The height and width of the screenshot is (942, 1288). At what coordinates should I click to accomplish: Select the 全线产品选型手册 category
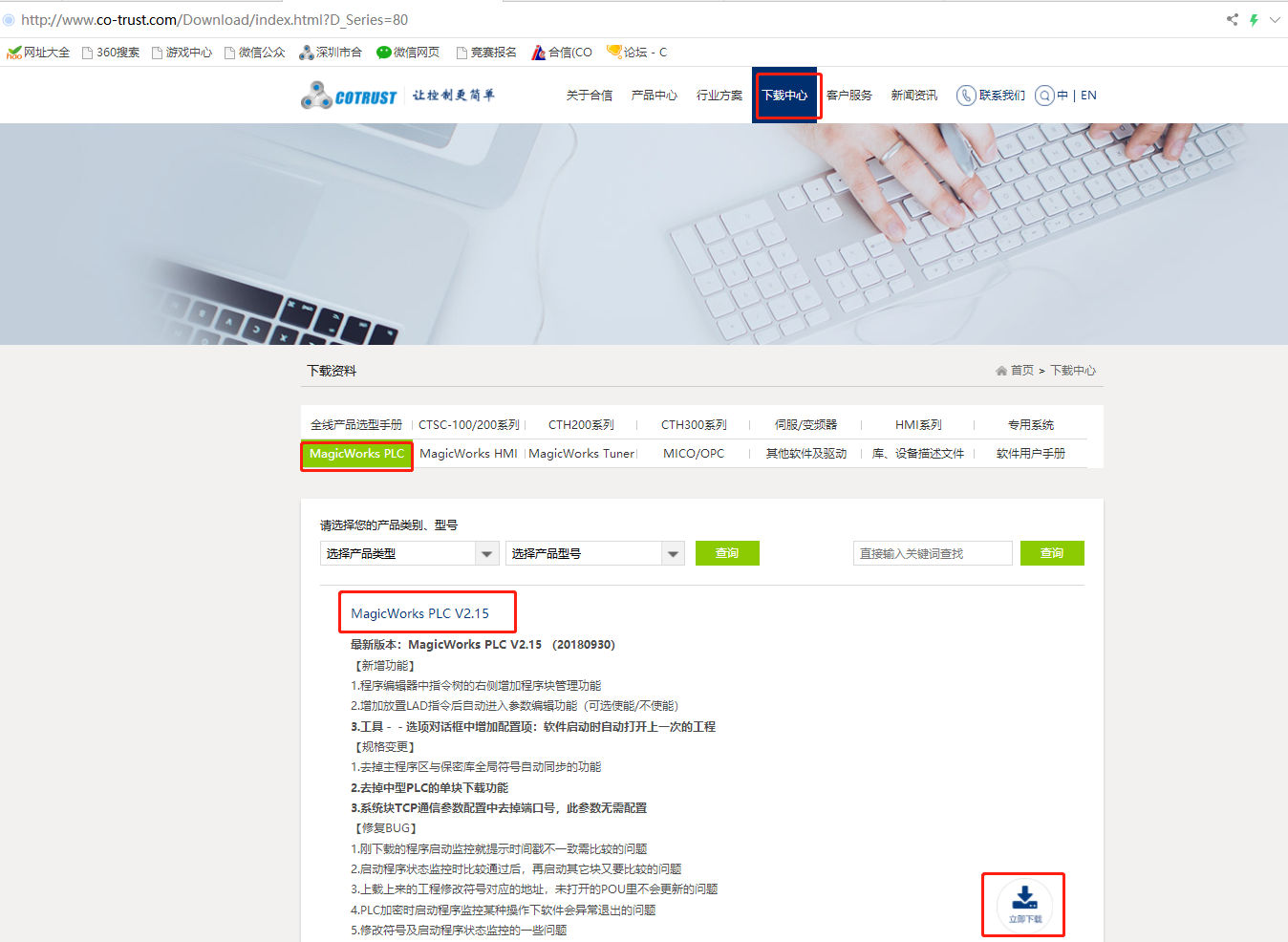click(356, 425)
